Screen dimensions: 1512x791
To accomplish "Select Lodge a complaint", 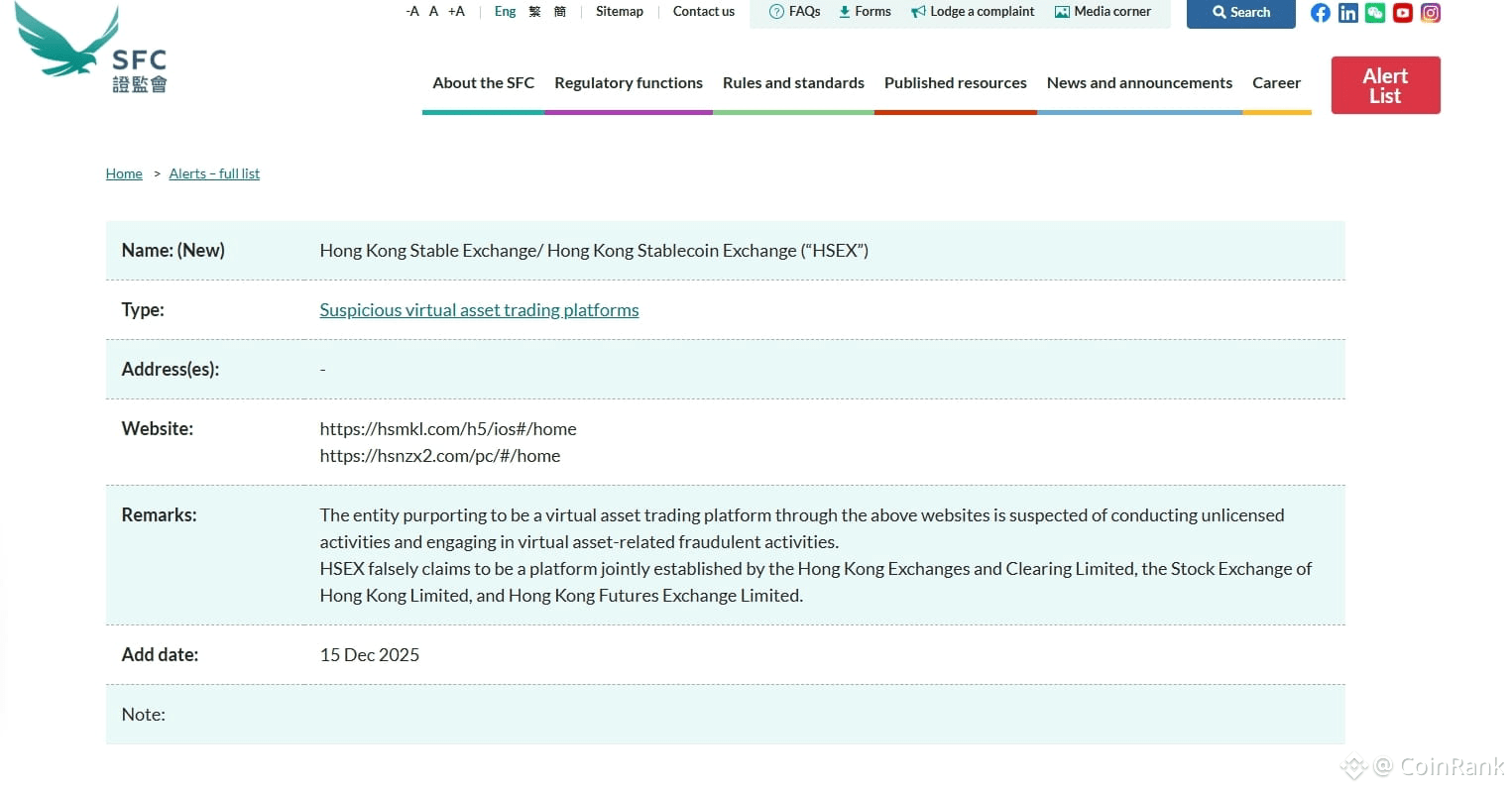I will (x=973, y=12).
